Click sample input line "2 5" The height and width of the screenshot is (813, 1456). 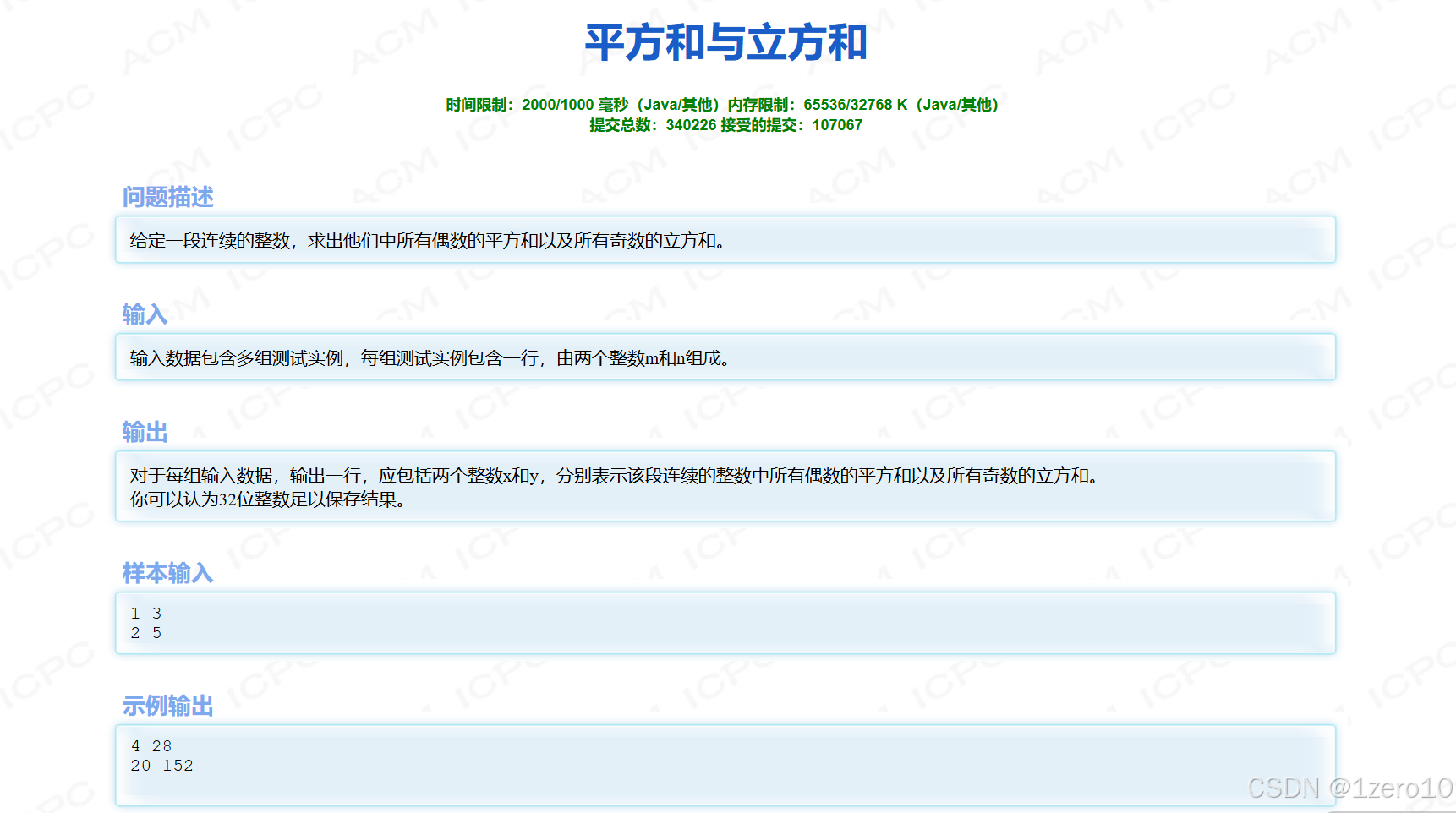pos(146,633)
